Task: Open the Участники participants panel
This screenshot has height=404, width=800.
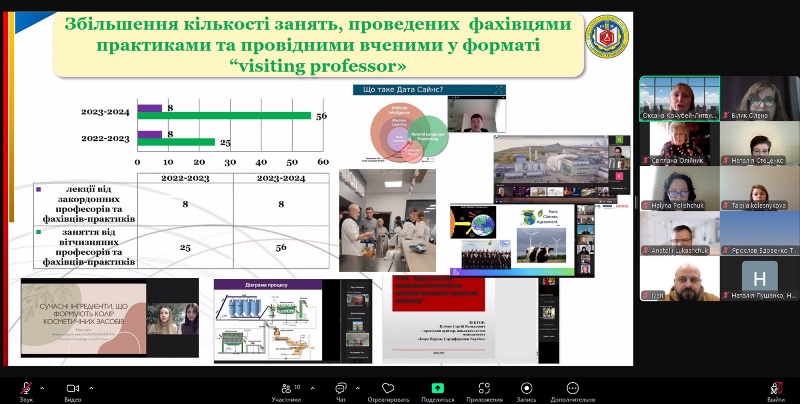Action: point(287,391)
